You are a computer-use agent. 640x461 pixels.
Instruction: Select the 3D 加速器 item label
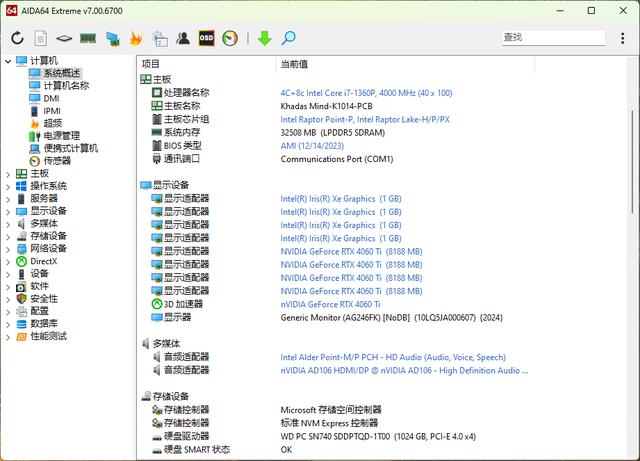183,305
